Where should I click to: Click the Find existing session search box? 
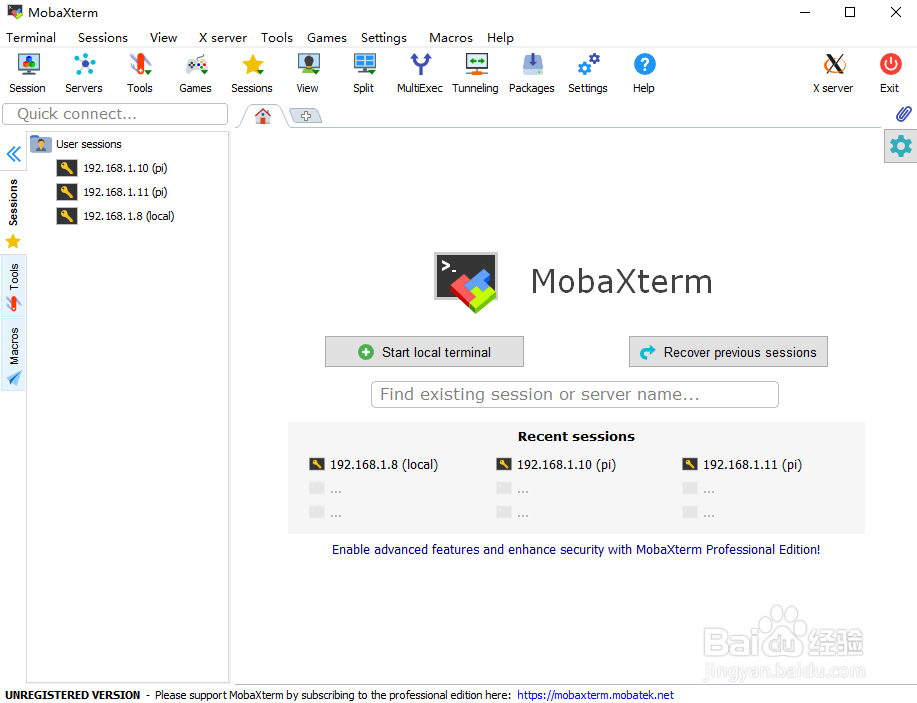tap(575, 395)
